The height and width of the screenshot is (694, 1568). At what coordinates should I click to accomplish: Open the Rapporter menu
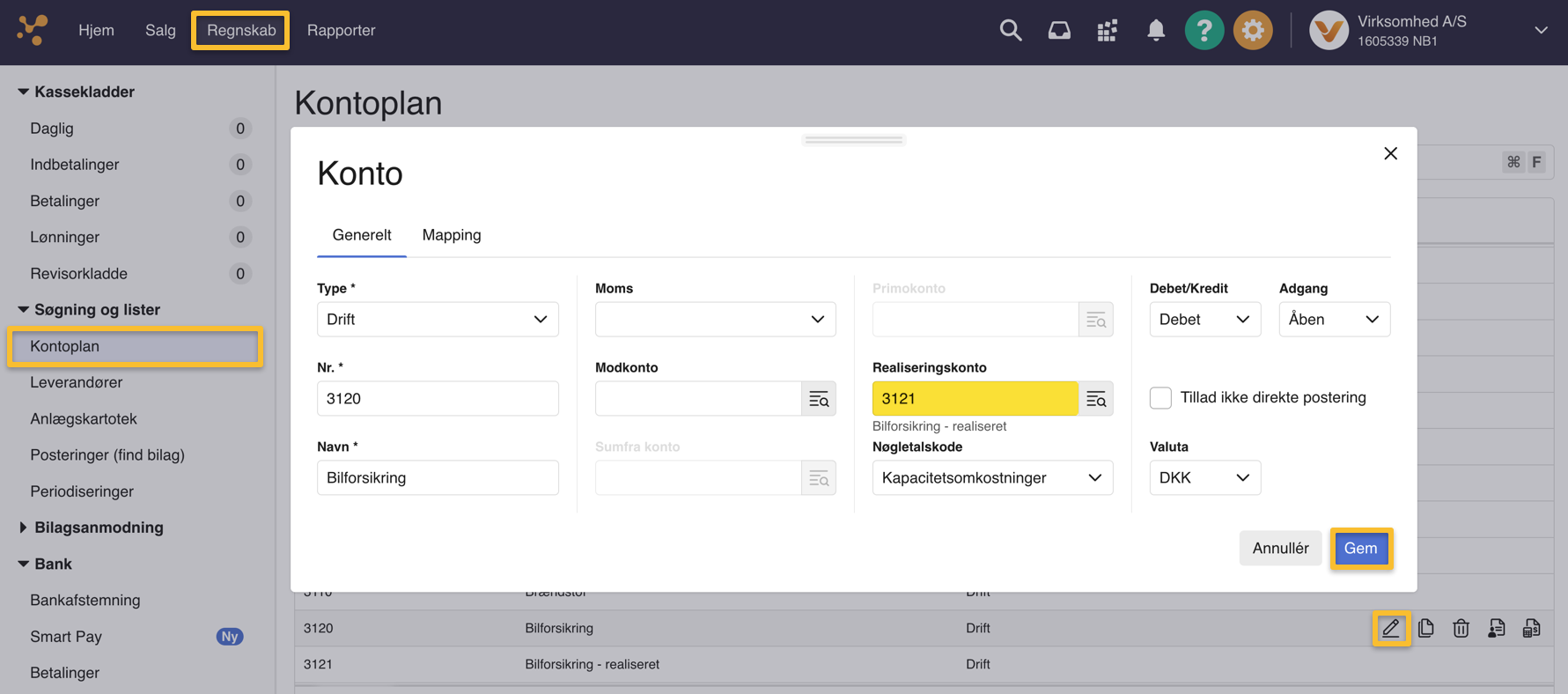click(341, 31)
